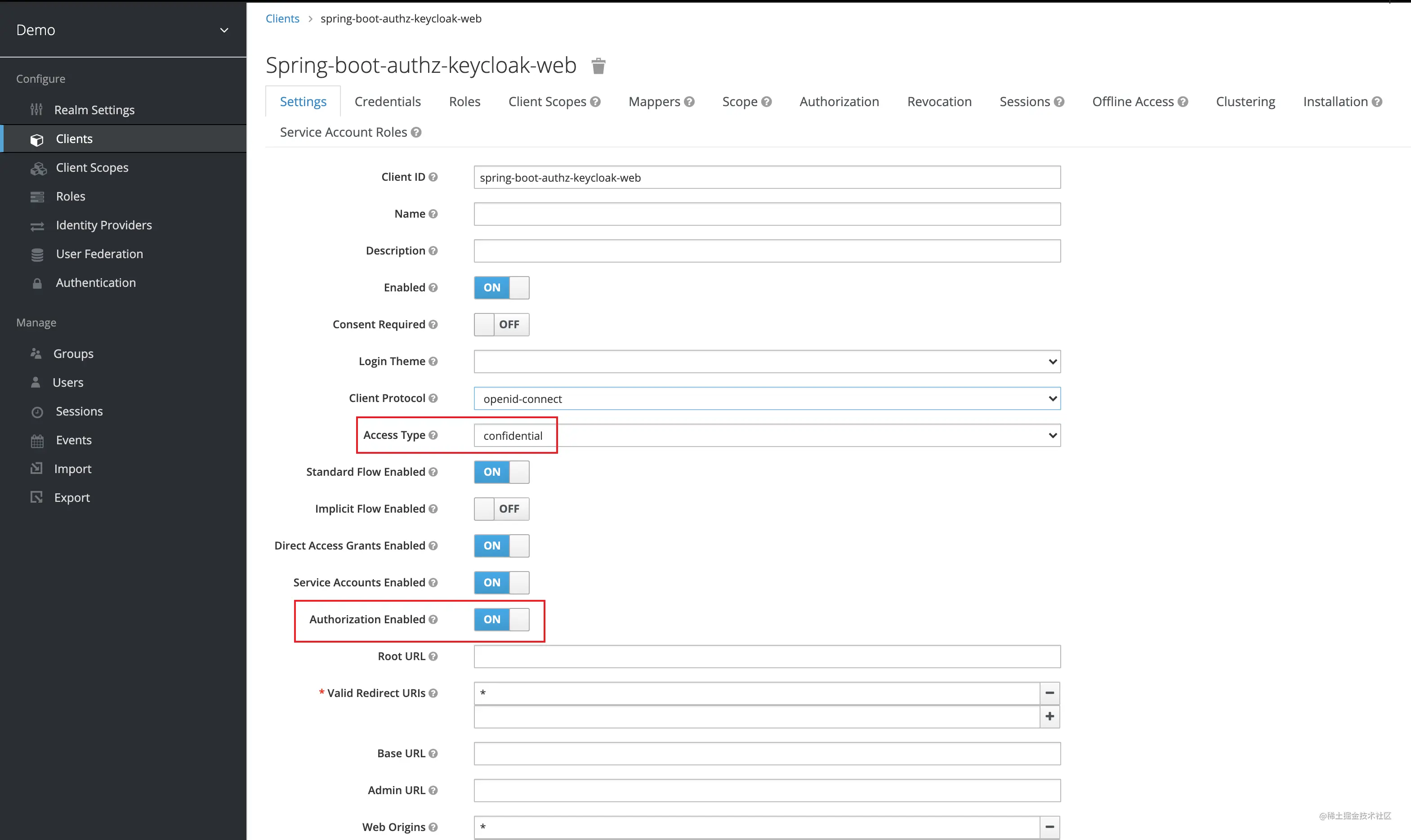Image resolution: width=1411 pixels, height=840 pixels.
Task: Click the Users person icon
Action: pyautogui.click(x=36, y=382)
